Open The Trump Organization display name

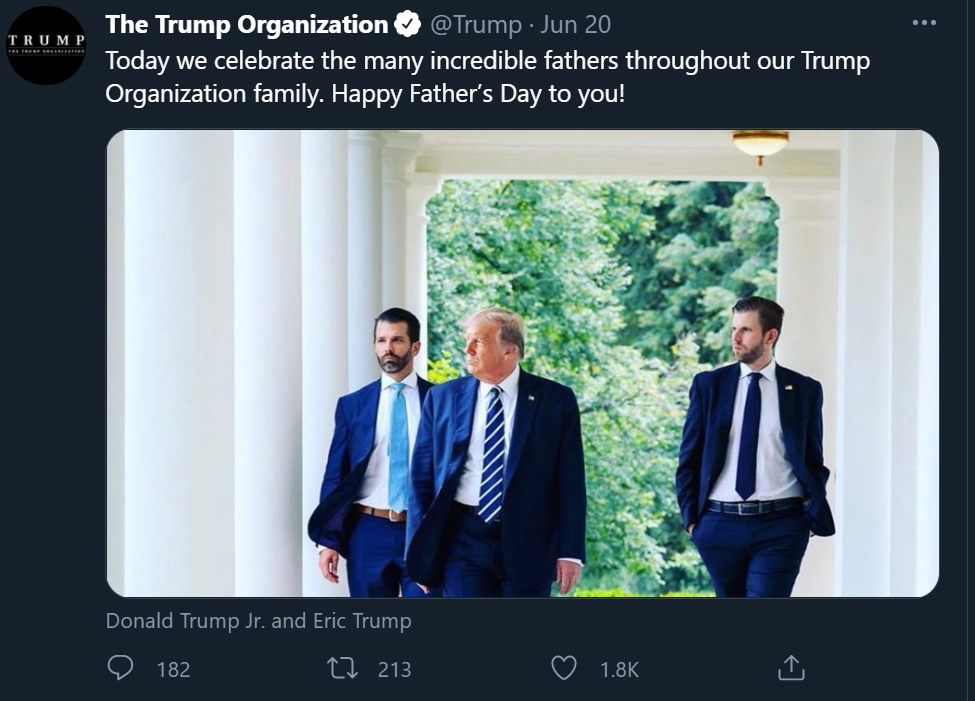pyautogui.click(x=246, y=24)
